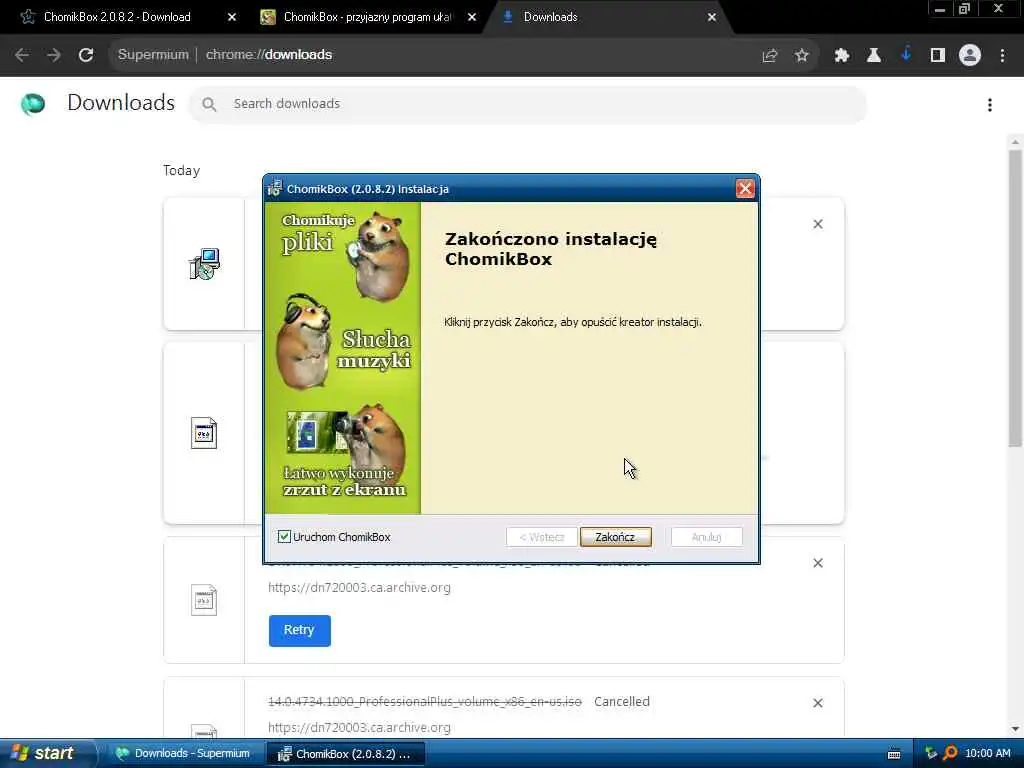Open the Extensions puzzle icon
Screen dimensions: 1024x768
[841, 56]
